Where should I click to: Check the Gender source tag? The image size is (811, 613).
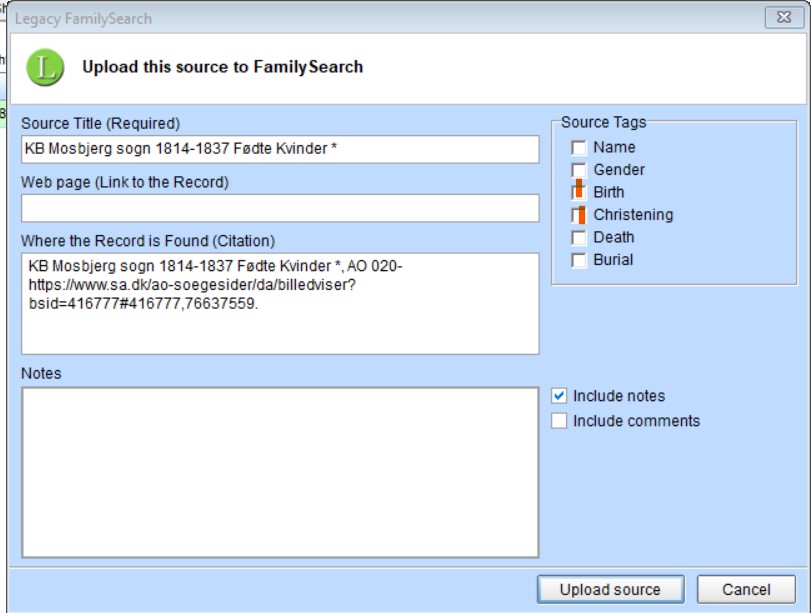579,170
